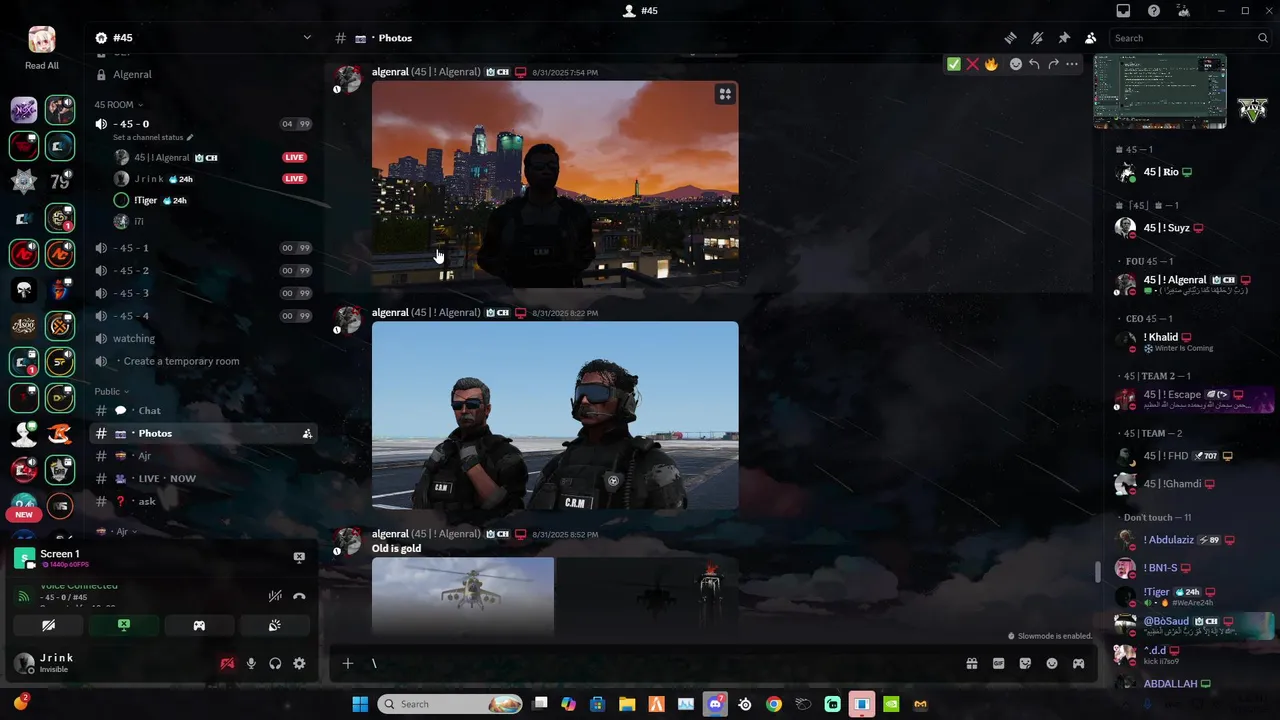Add red X reaction to message
Image resolution: width=1280 pixels, height=720 pixels.
pos(972,64)
